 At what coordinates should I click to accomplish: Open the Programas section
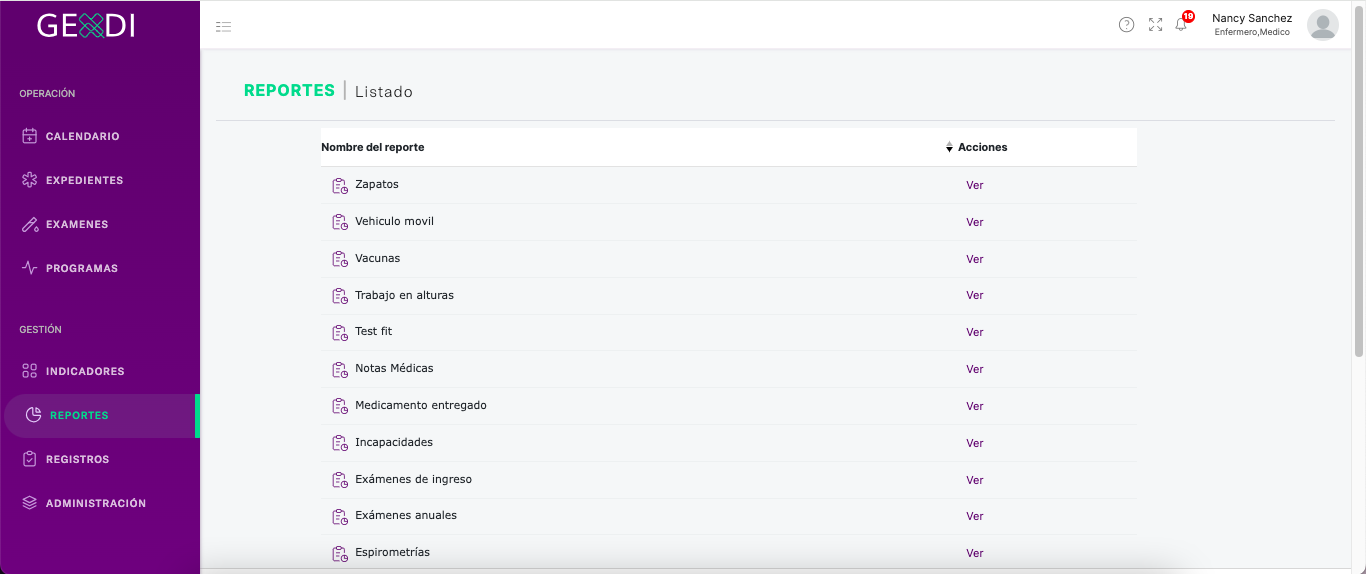pos(100,268)
